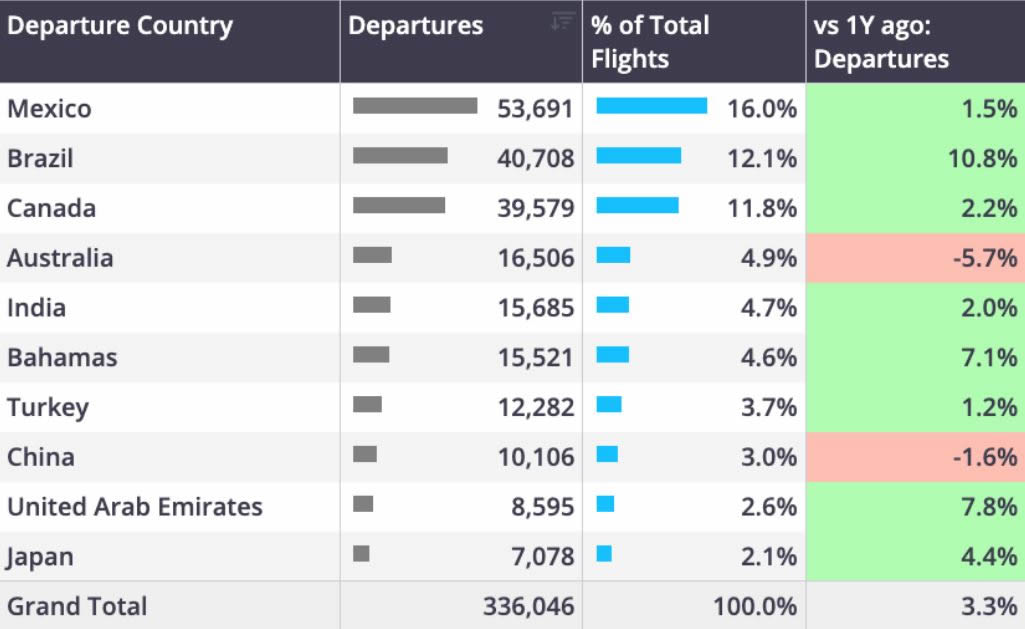
Task: Select the vs 1Y ago: Departures header
Action: point(915,41)
